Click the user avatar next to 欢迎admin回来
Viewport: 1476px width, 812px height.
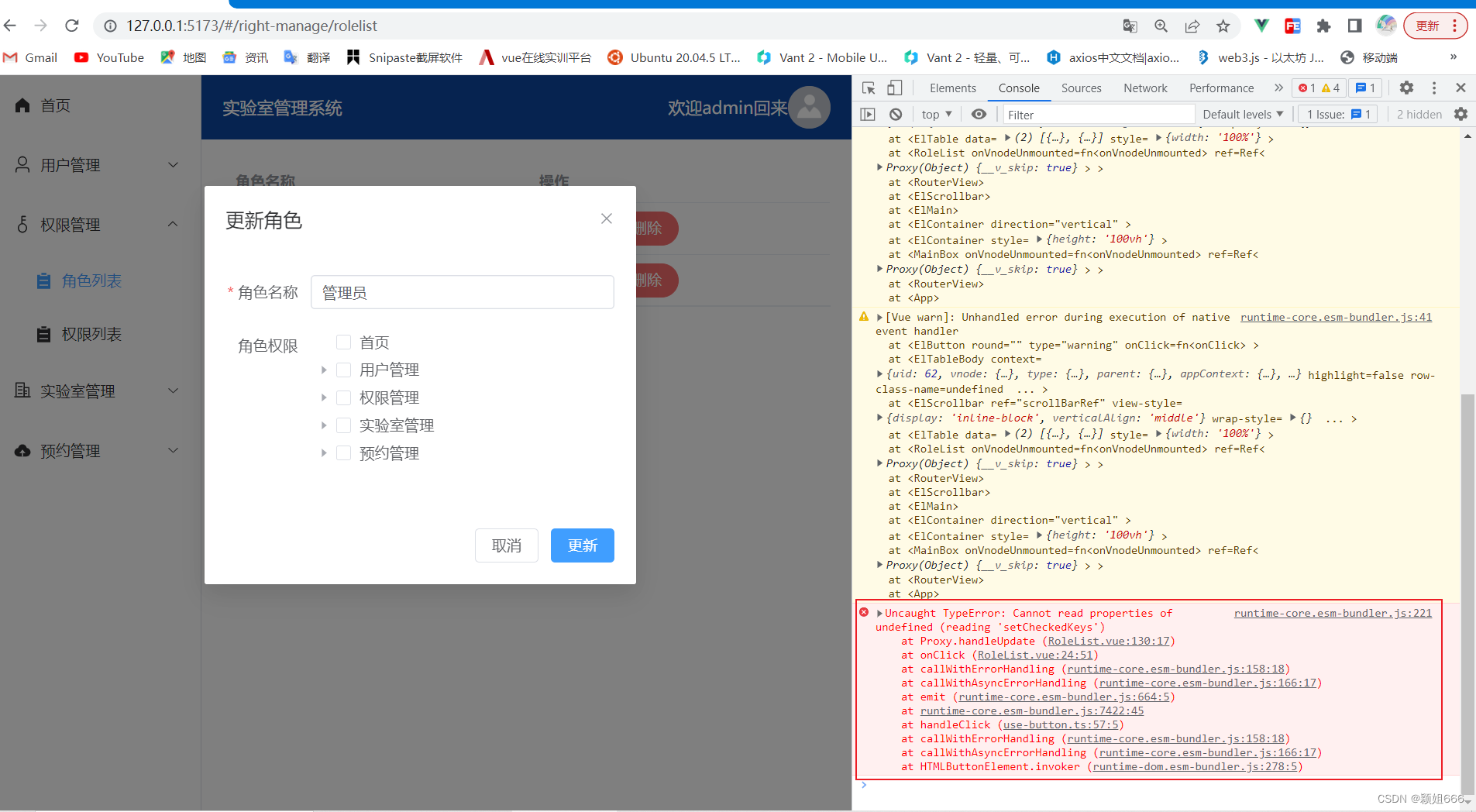click(x=808, y=108)
